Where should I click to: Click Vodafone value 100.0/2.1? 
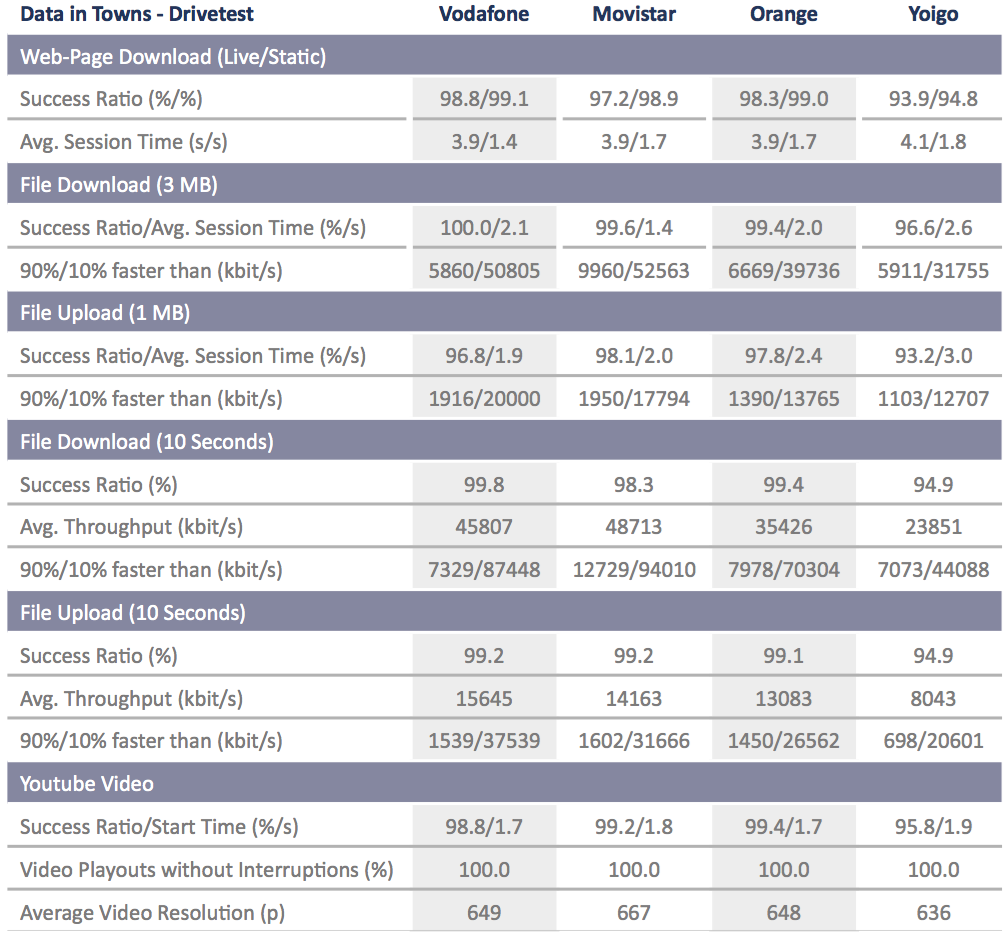[484, 228]
